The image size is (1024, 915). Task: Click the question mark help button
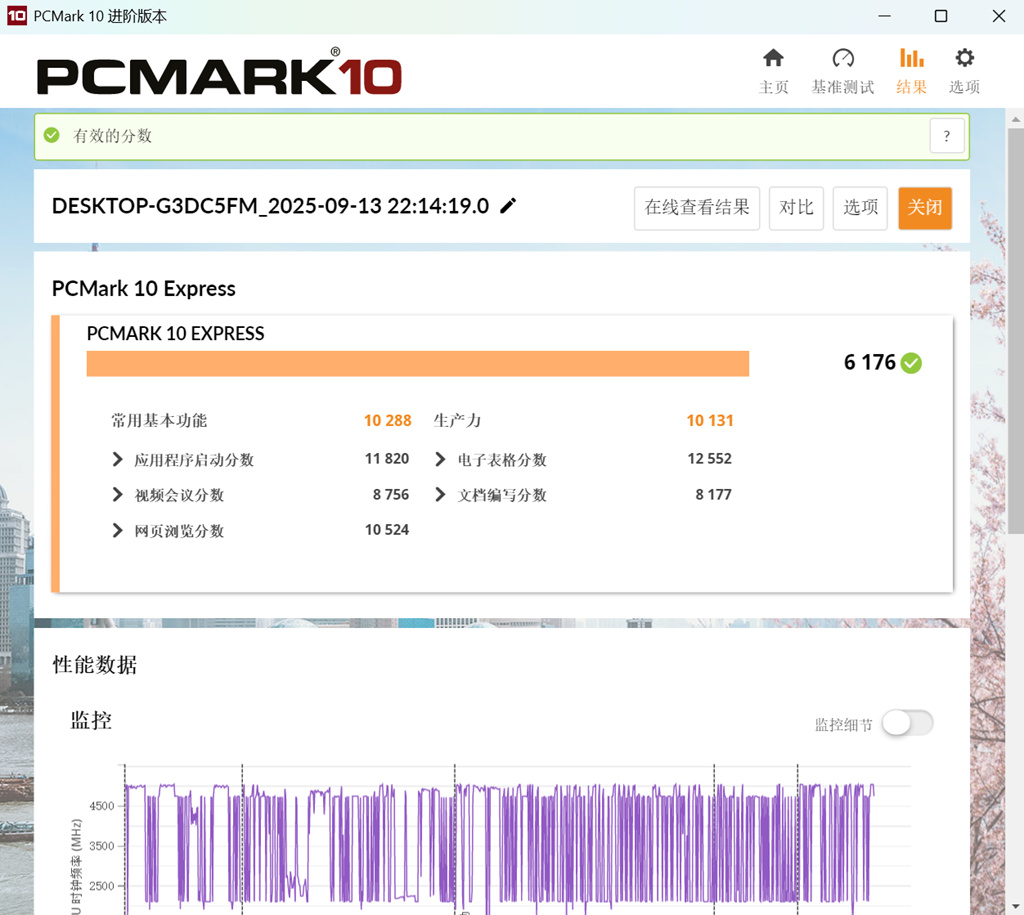pos(947,136)
